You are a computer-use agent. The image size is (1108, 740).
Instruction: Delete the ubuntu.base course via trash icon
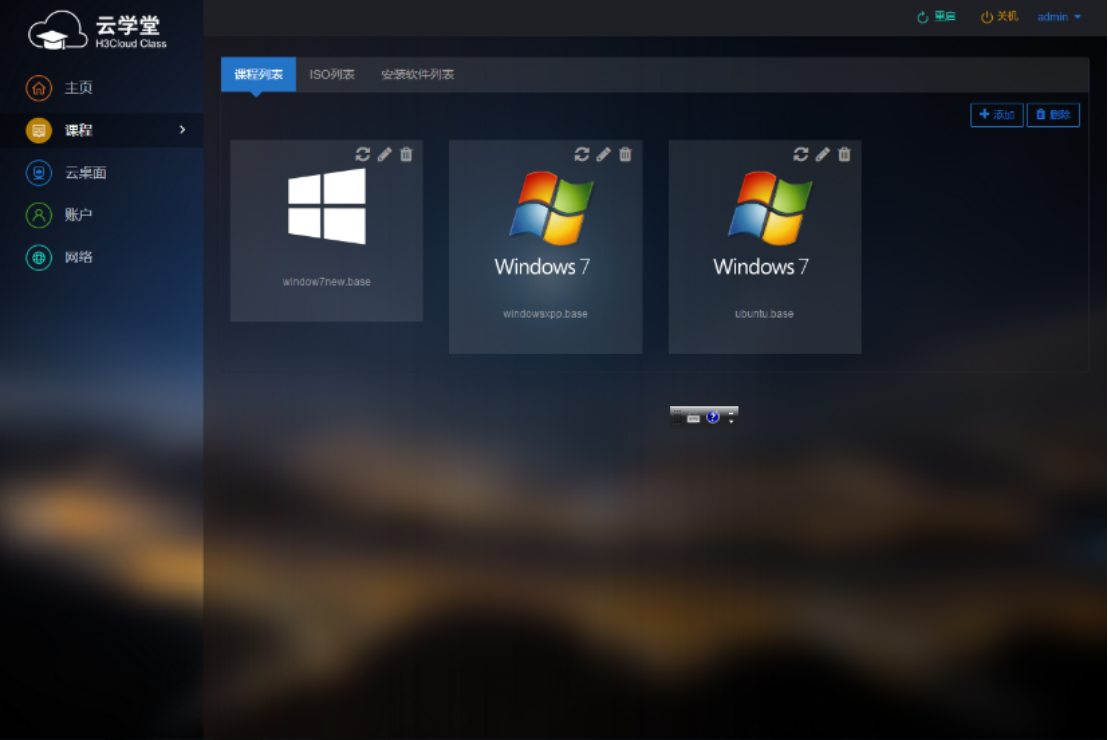click(x=844, y=154)
